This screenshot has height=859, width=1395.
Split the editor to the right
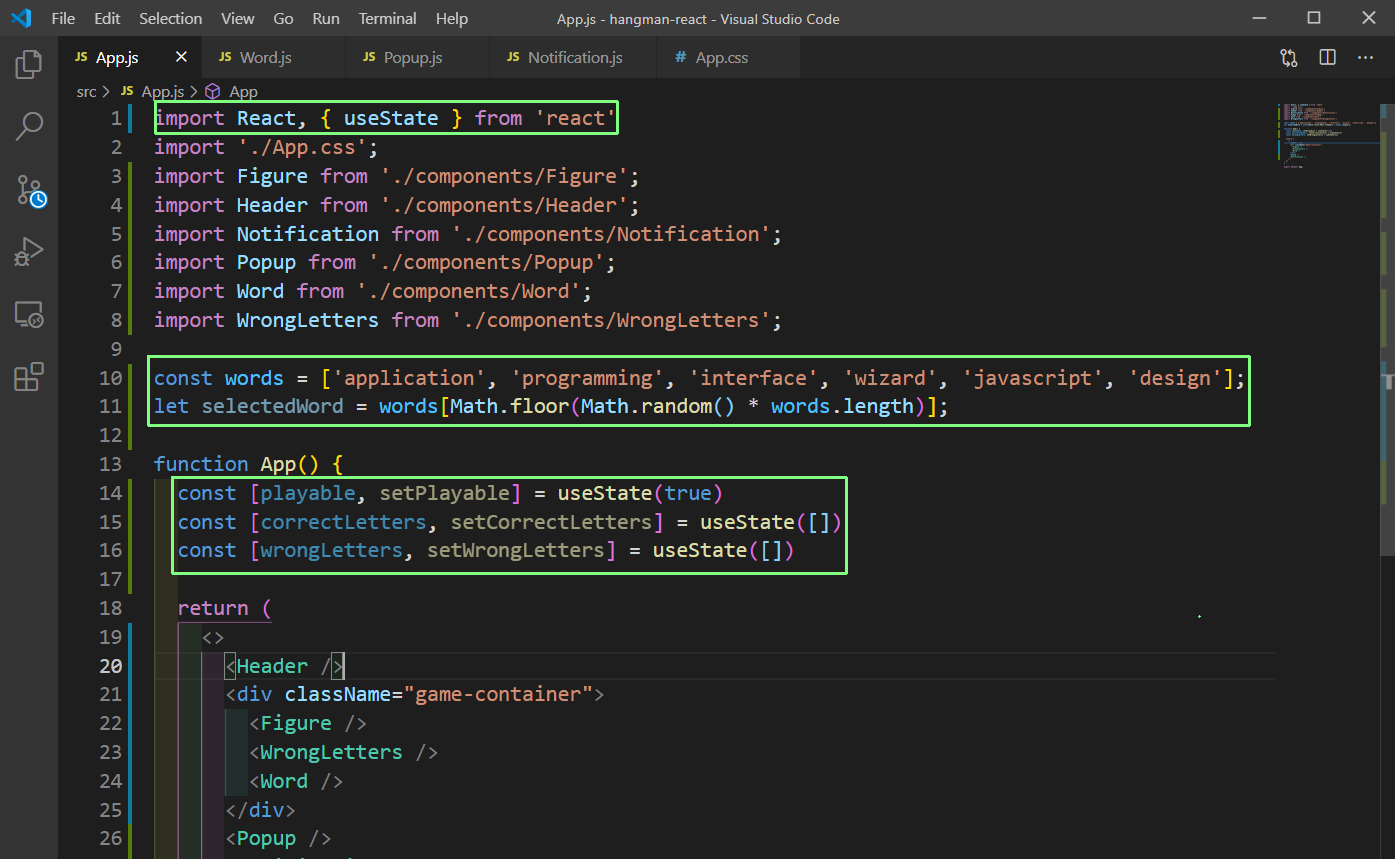pos(1327,58)
